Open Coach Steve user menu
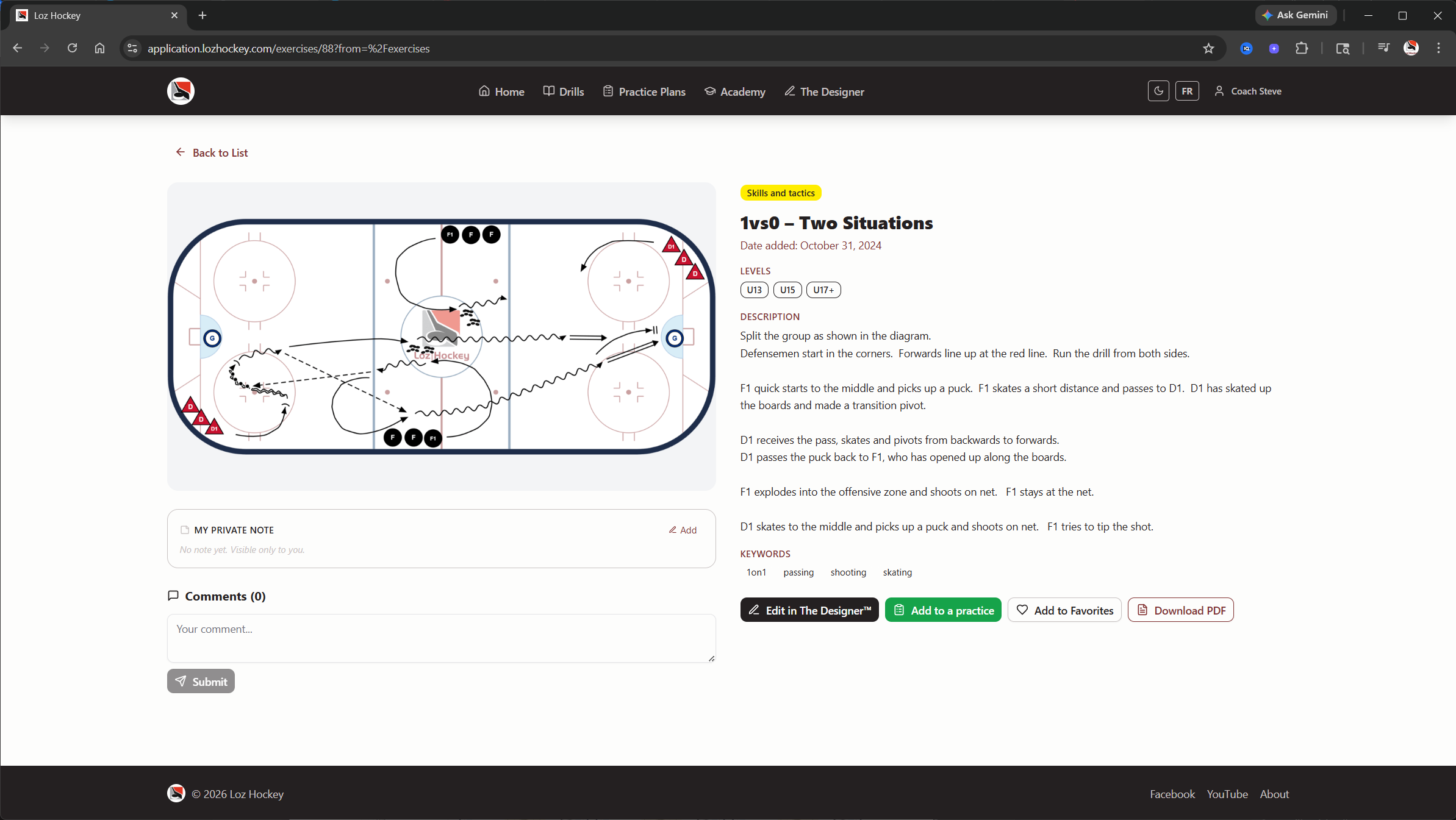1456x820 pixels. [x=1247, y=91]
